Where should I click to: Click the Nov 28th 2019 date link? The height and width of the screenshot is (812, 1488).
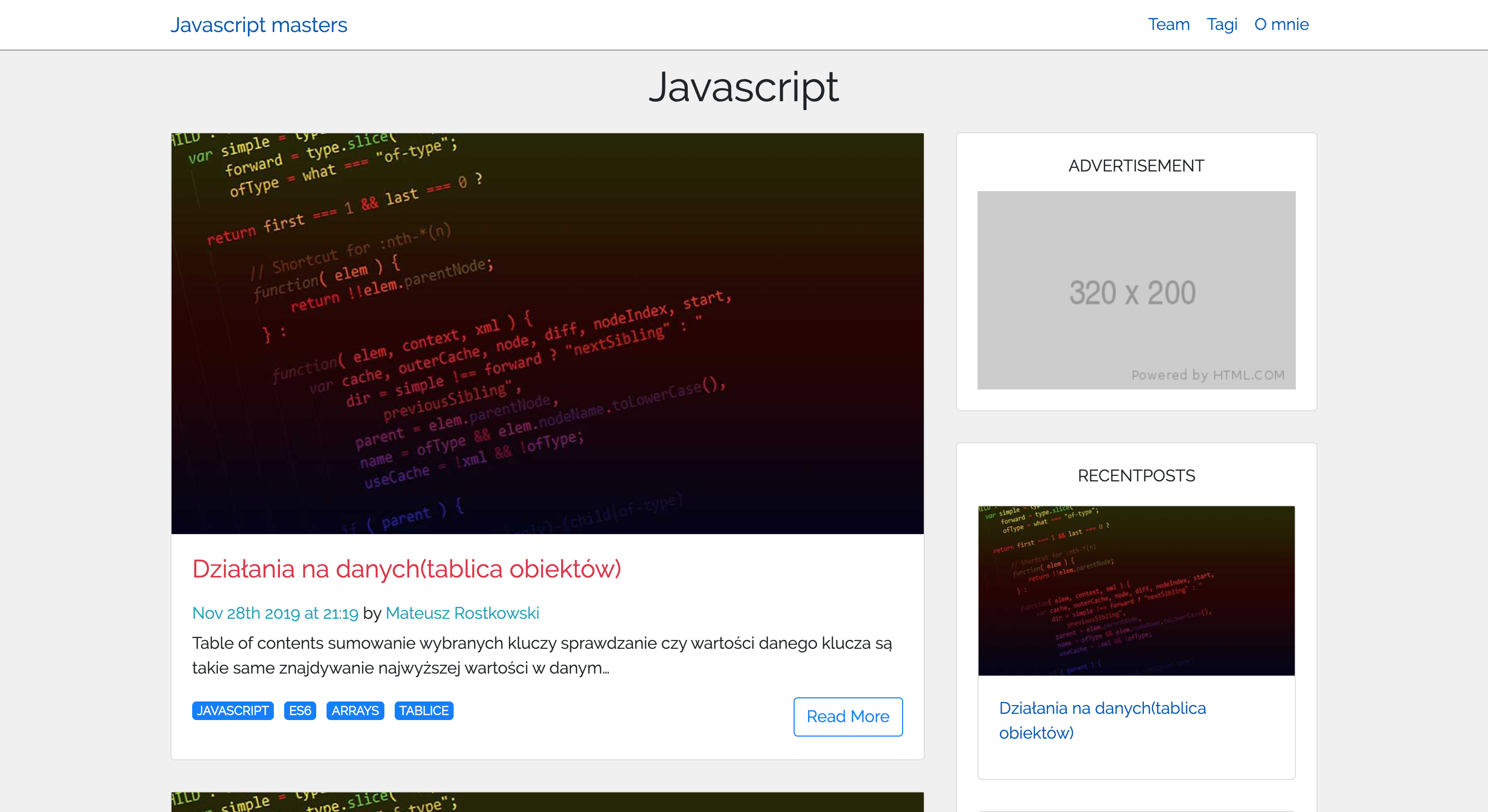(x=275, y=613)
